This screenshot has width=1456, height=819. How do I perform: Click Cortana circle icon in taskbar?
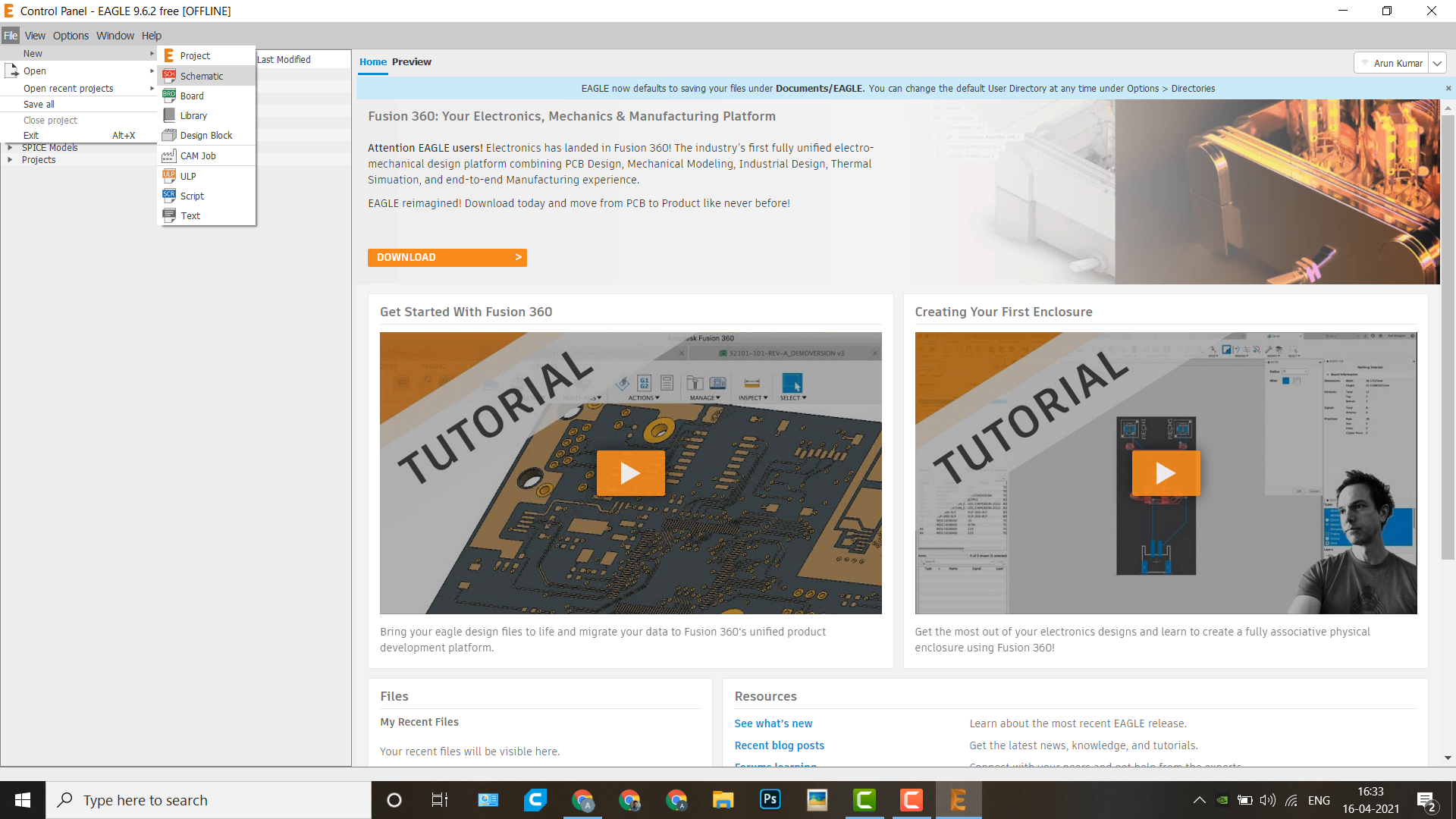pyautogui.click(x=394, y=800)
